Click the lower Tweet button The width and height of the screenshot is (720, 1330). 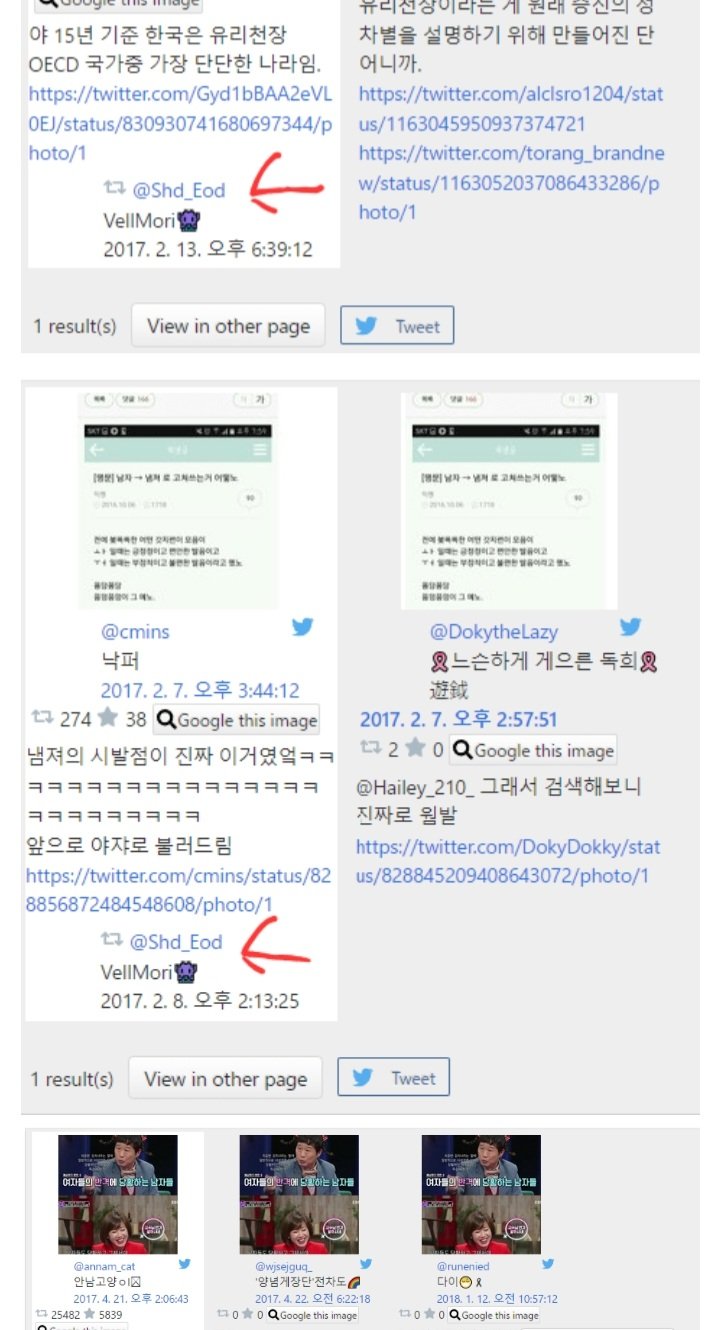394,1078
